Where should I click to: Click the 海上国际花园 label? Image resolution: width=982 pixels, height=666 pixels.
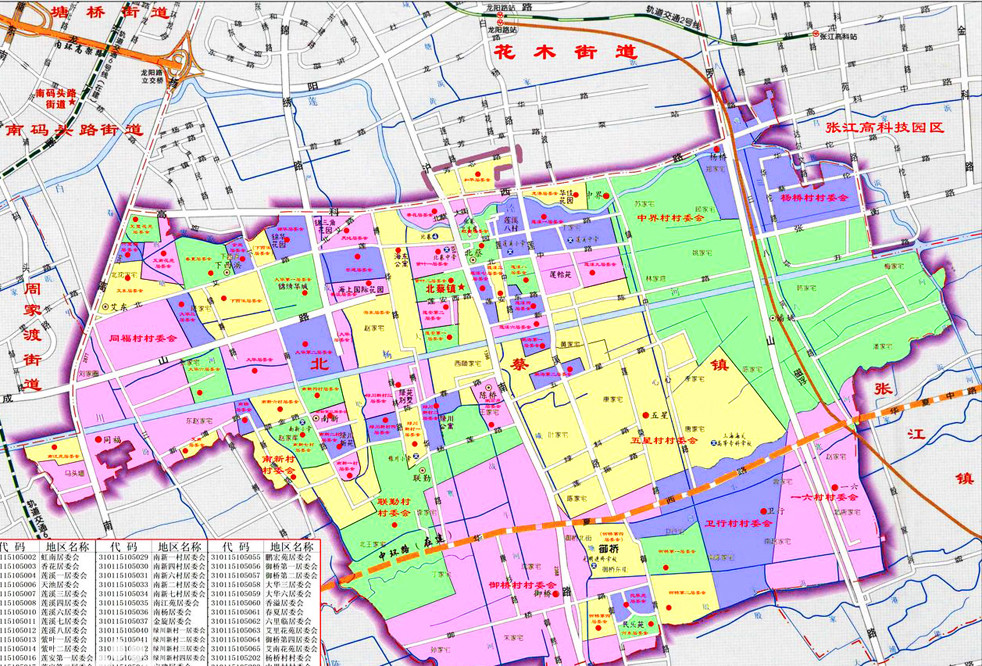tap(362, 290)
